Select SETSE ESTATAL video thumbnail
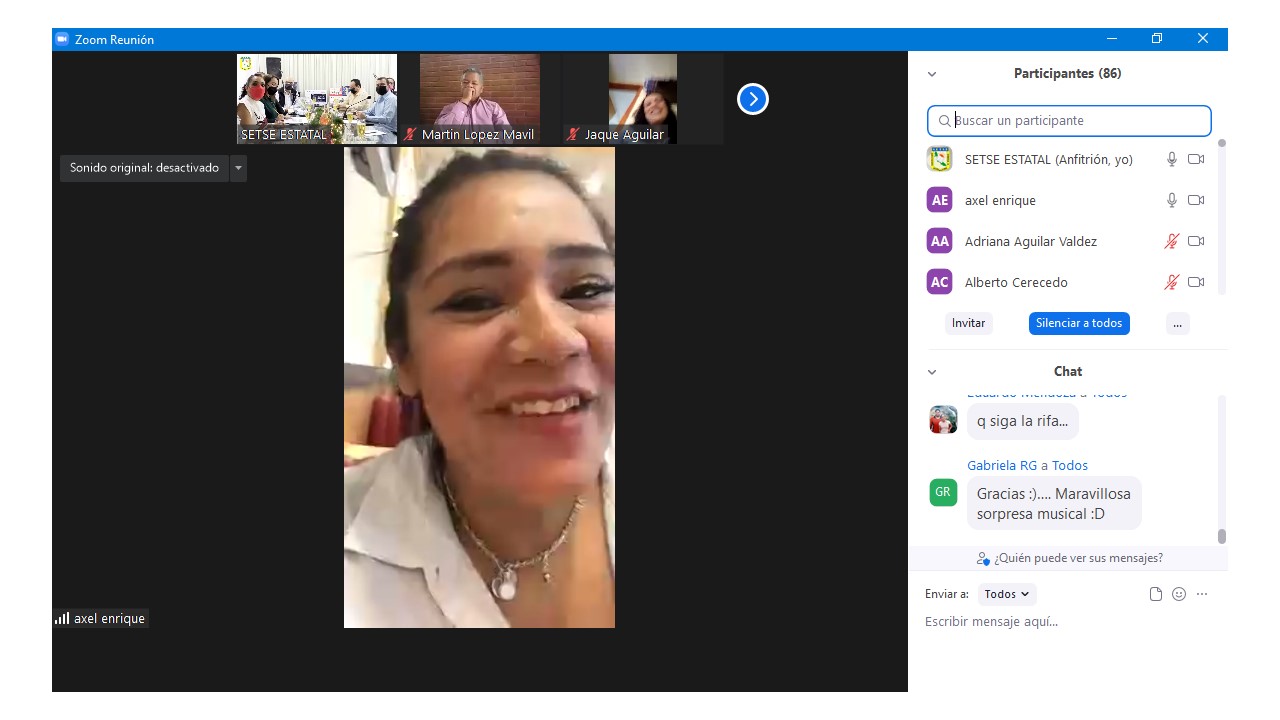 tap(317, 99)
